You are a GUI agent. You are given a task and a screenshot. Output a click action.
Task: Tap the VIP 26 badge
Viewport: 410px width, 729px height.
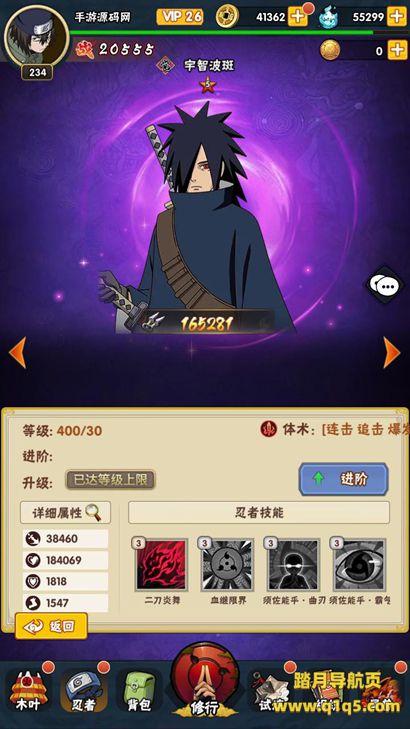pyautogui.click(x=180, y=17)
